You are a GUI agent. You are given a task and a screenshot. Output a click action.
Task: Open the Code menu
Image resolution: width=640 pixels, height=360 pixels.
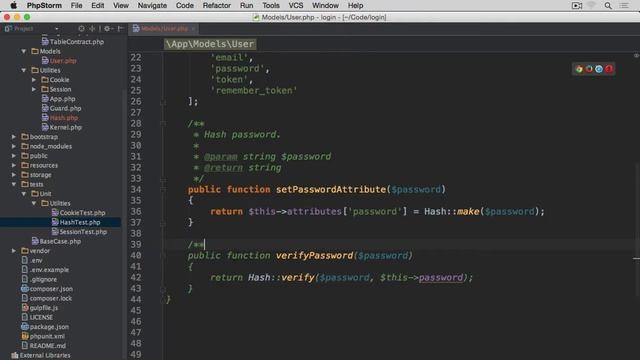(x=184, y=5)
